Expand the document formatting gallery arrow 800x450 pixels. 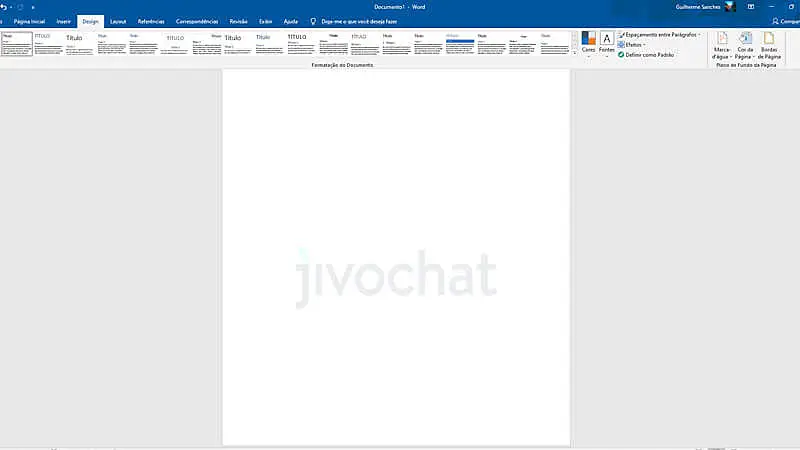point(574,52)
